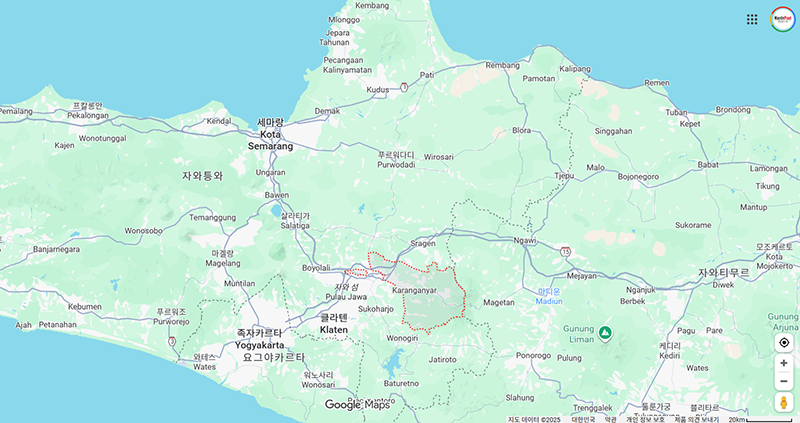Image resolution: width=800 pixels, height=423 pixels.
Task: Click 제품 의견 보내기 feedback link
Action: (x=696, y=419)
